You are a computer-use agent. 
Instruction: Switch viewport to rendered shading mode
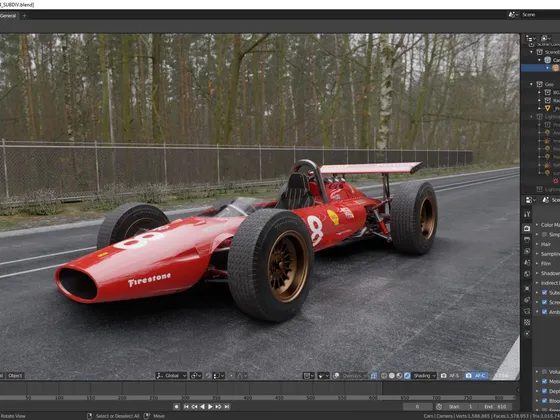point(407,376)
